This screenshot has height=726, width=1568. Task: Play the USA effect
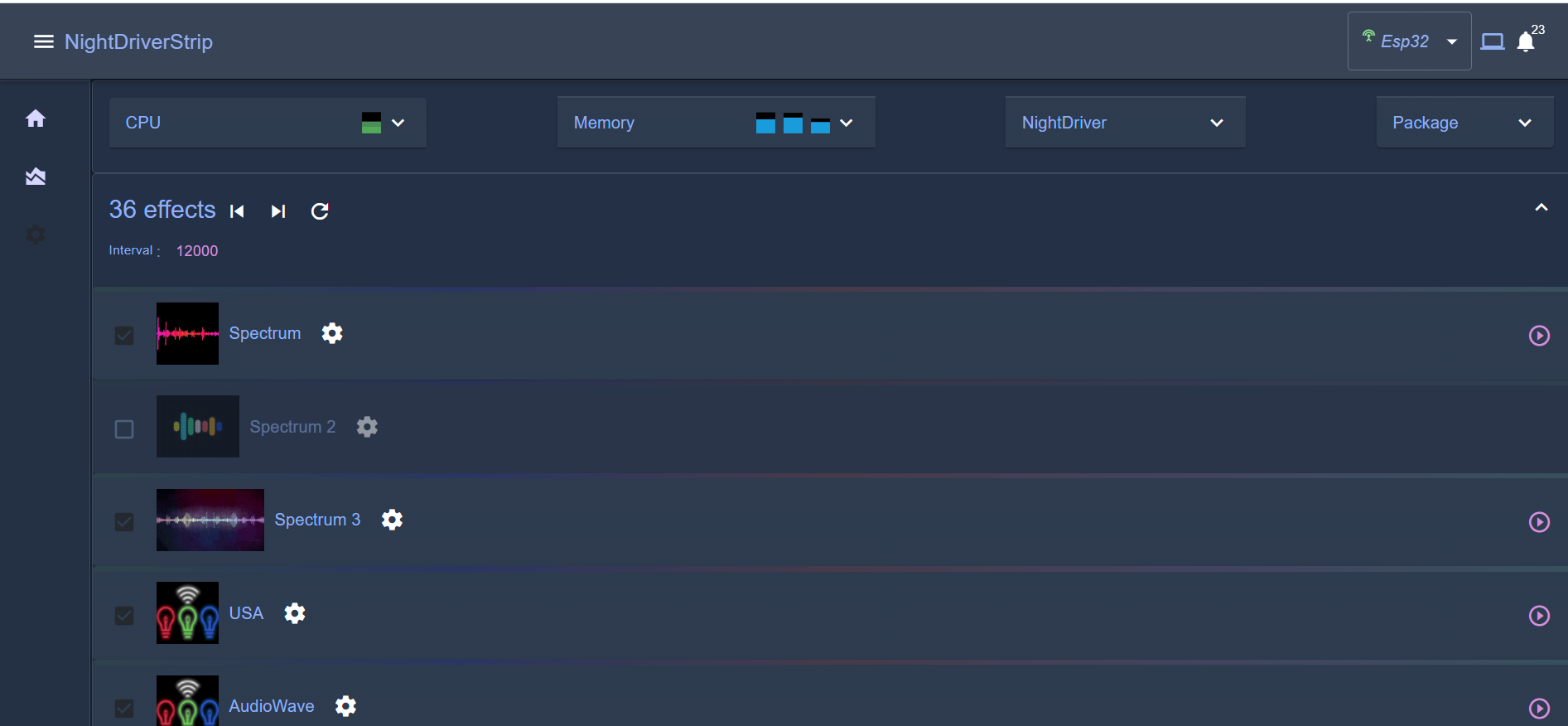(1539, 616)
